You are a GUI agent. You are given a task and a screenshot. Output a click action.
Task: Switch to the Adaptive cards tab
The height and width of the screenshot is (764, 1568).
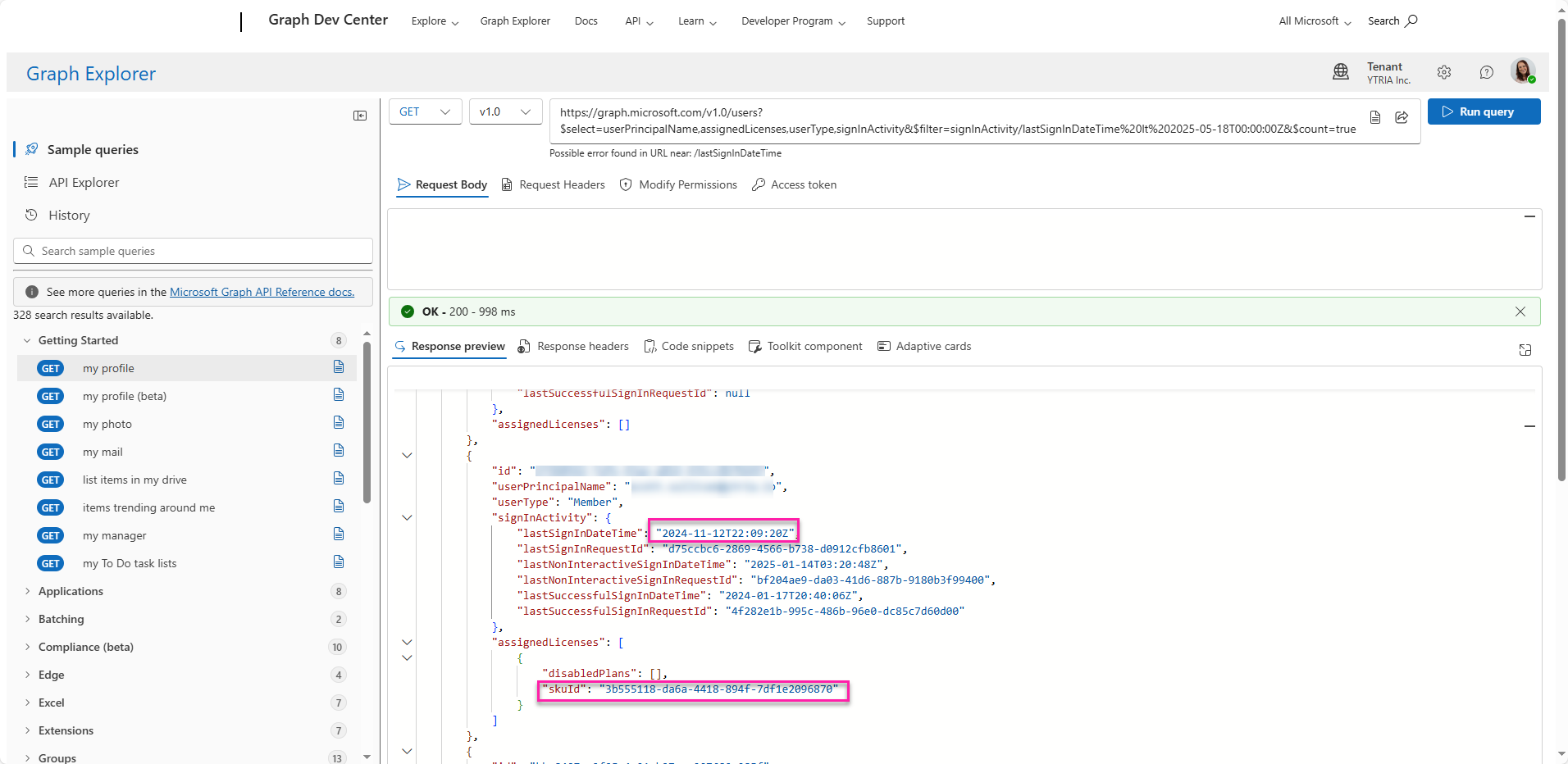pyautogui.click(x=924, y=347)
